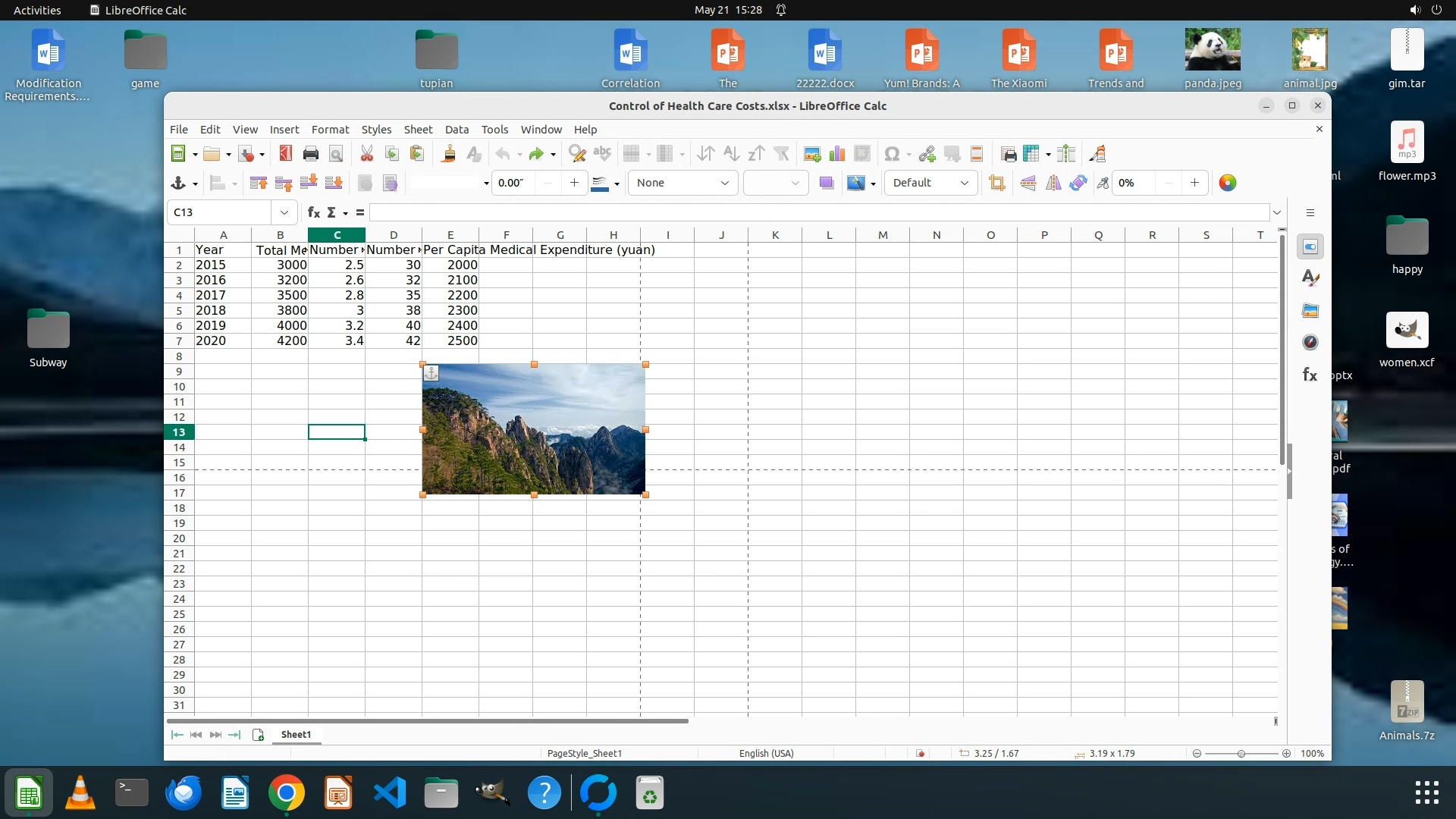The height and width of the screenshot is (819, 1456).
Task: Click the Export as PDF icon
Action: tap(285, 155)
